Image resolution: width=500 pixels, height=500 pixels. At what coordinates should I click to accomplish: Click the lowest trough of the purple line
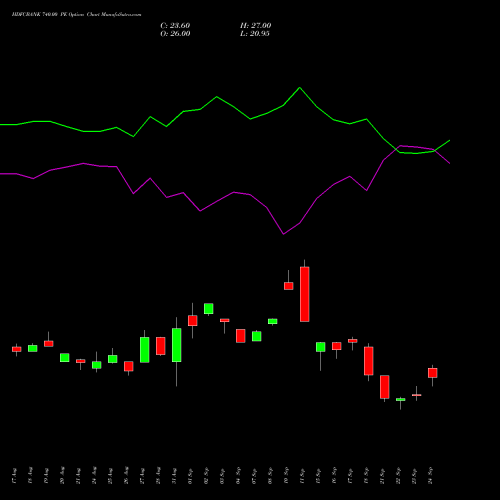(x=283, y=234)
